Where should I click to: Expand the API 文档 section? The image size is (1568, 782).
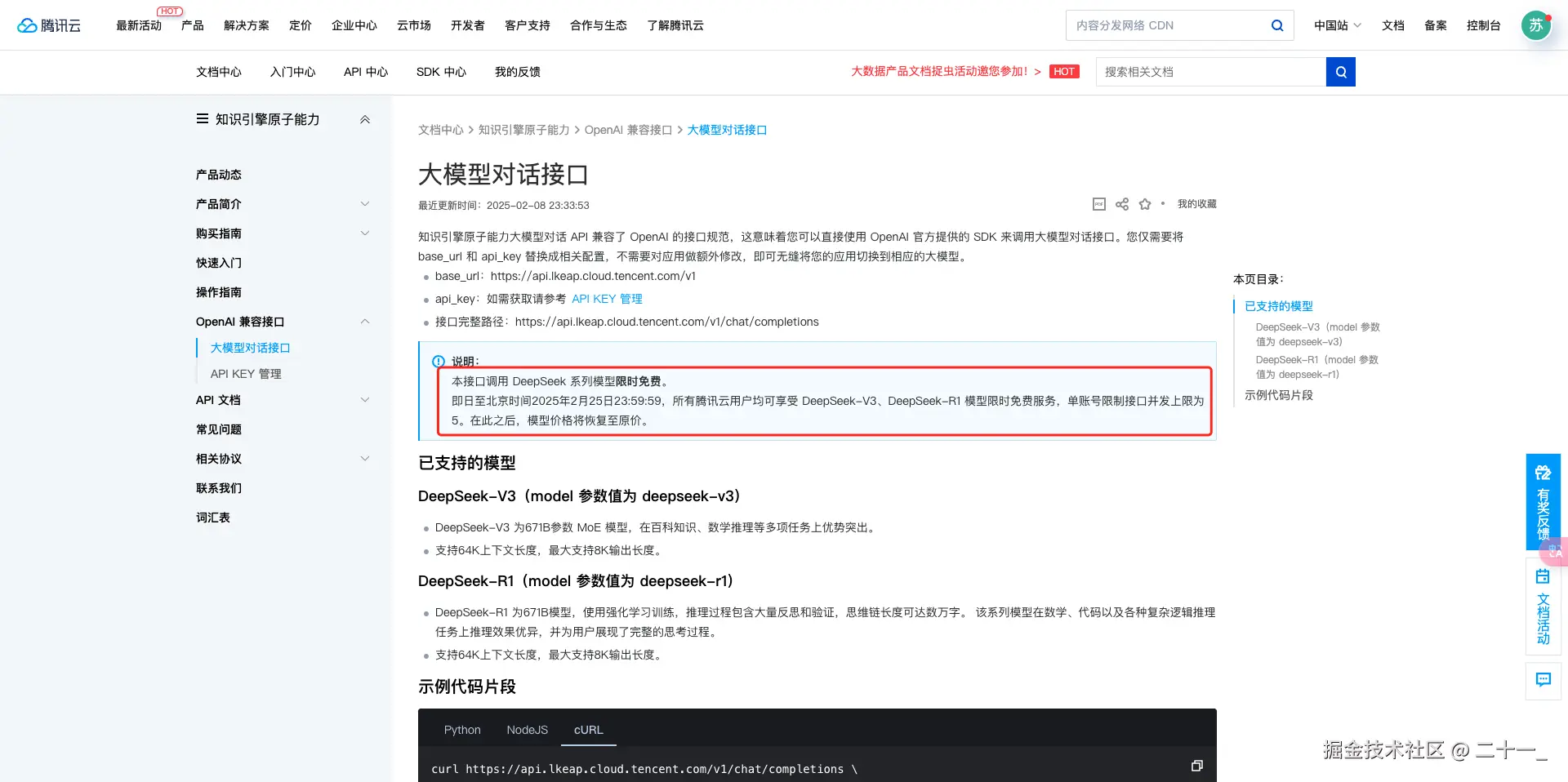point(365,400)
